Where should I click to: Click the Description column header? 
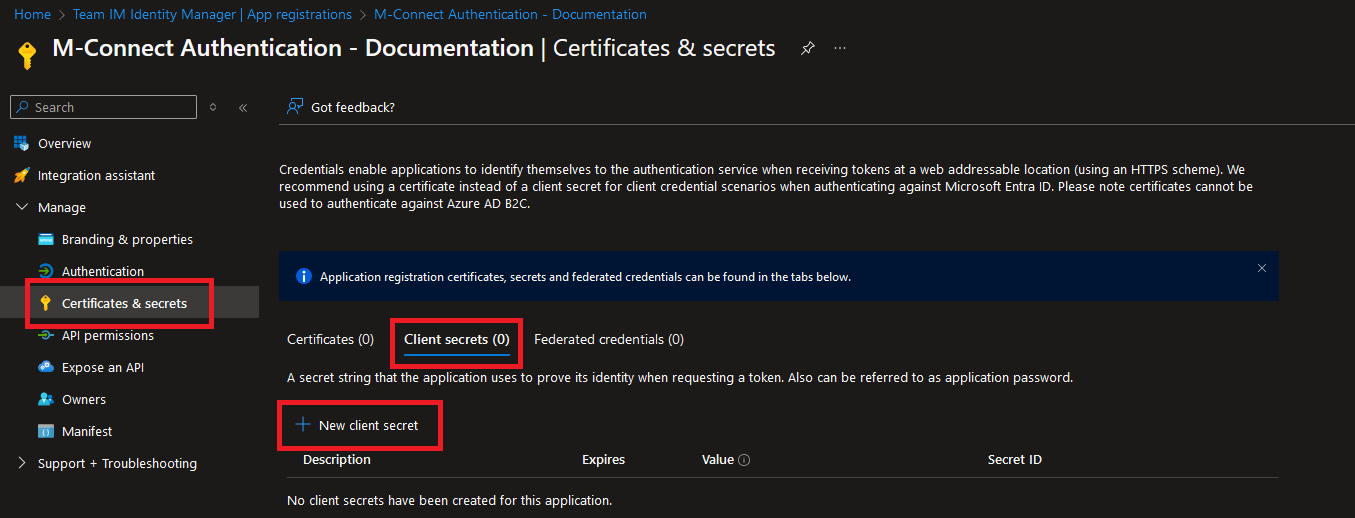click(337, 459)
